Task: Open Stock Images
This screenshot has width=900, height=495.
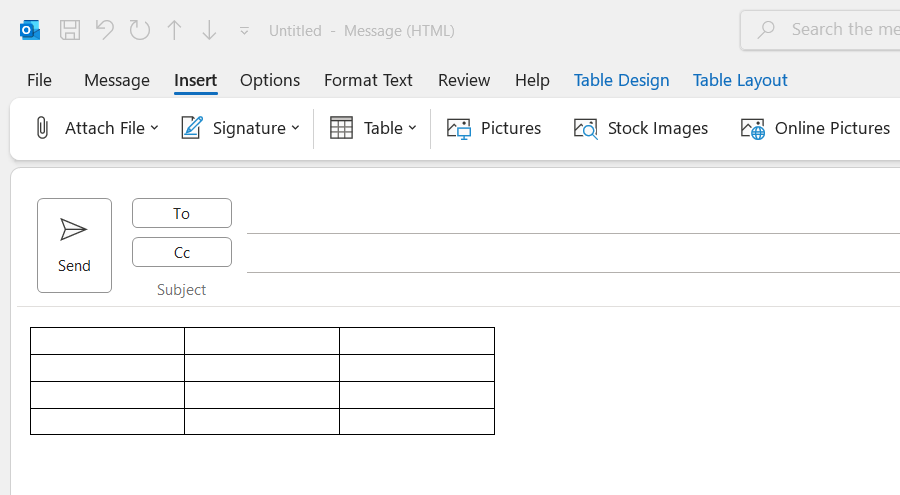Action: [x=641, y=128]
